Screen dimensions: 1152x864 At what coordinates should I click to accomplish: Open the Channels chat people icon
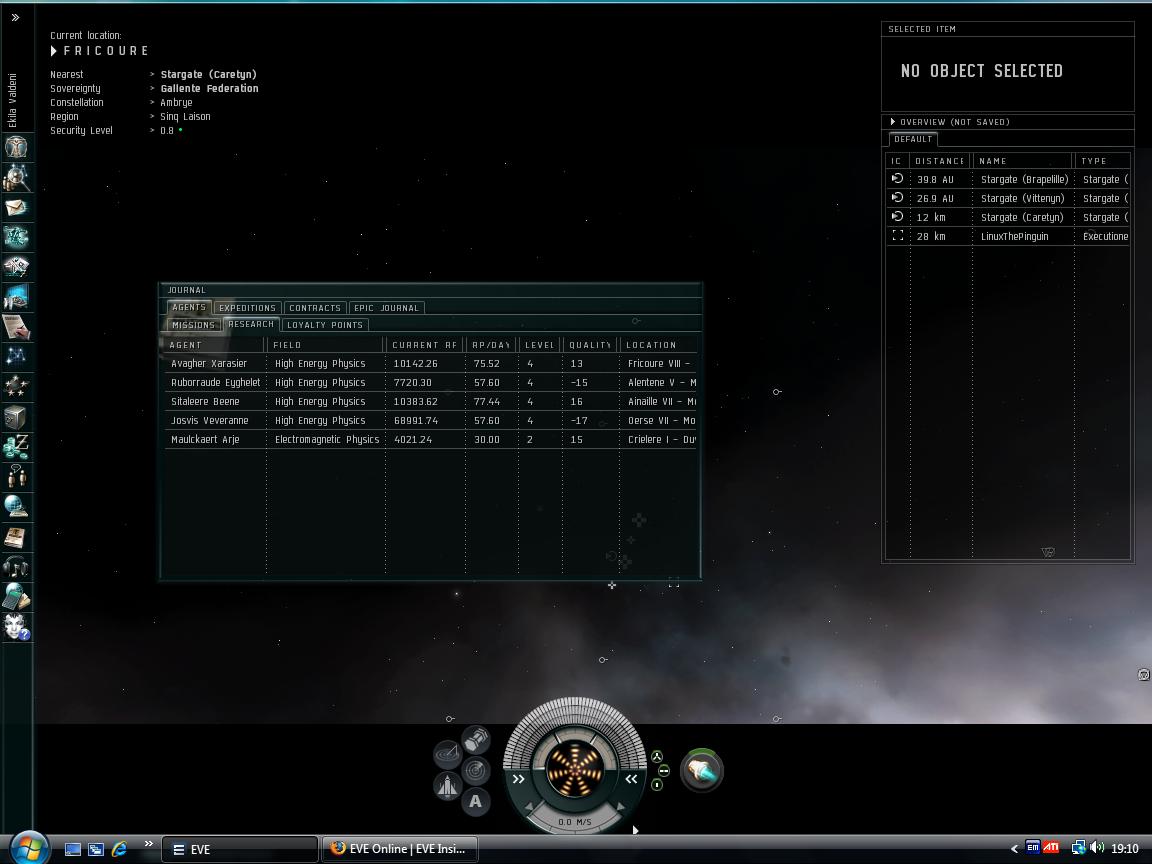(15, 477)
